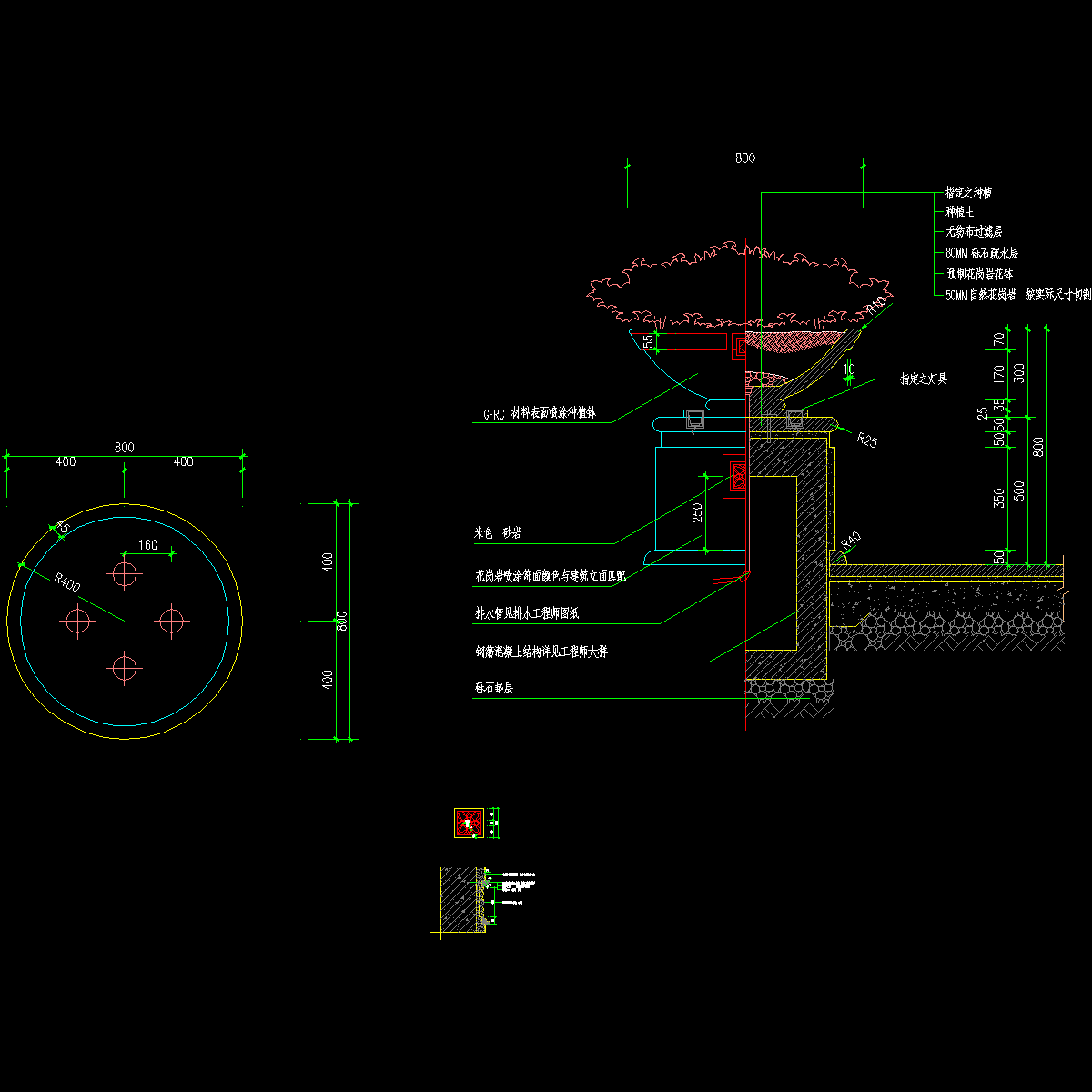Click the 'R400' radius dimension
The image size is (1092, 1092).
67,582
